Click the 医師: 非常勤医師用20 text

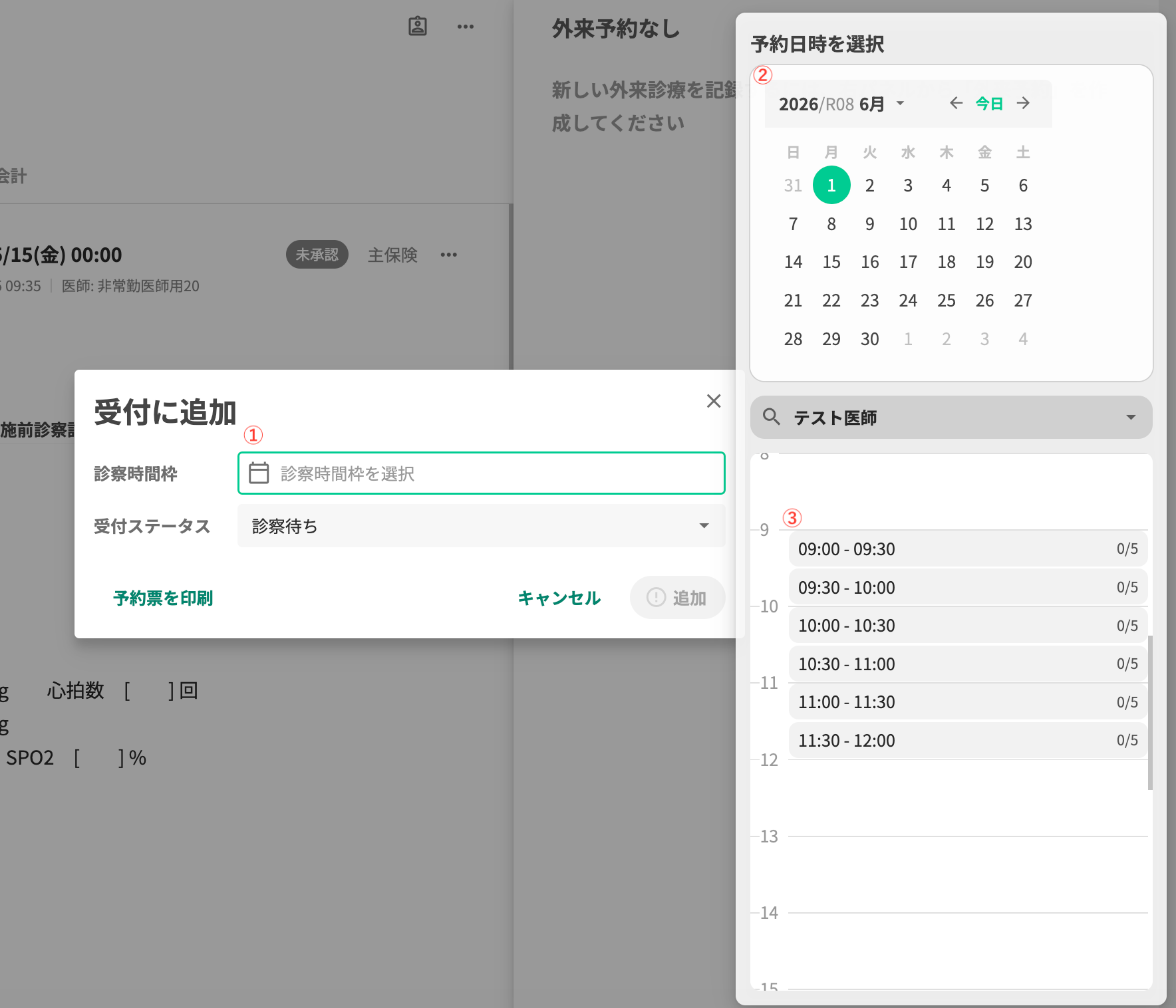click(130, 286)
